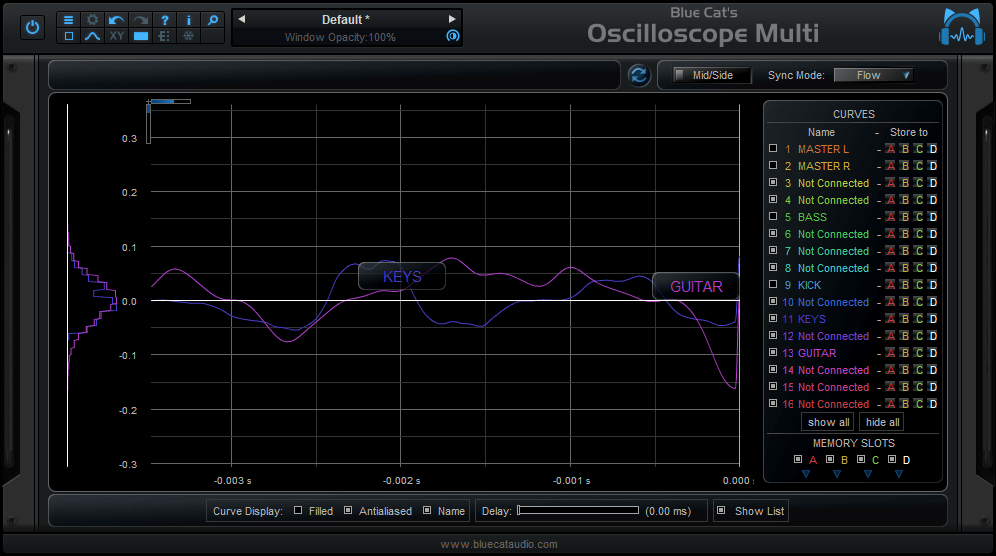Open memory slot A dropdown arrow

806,474
